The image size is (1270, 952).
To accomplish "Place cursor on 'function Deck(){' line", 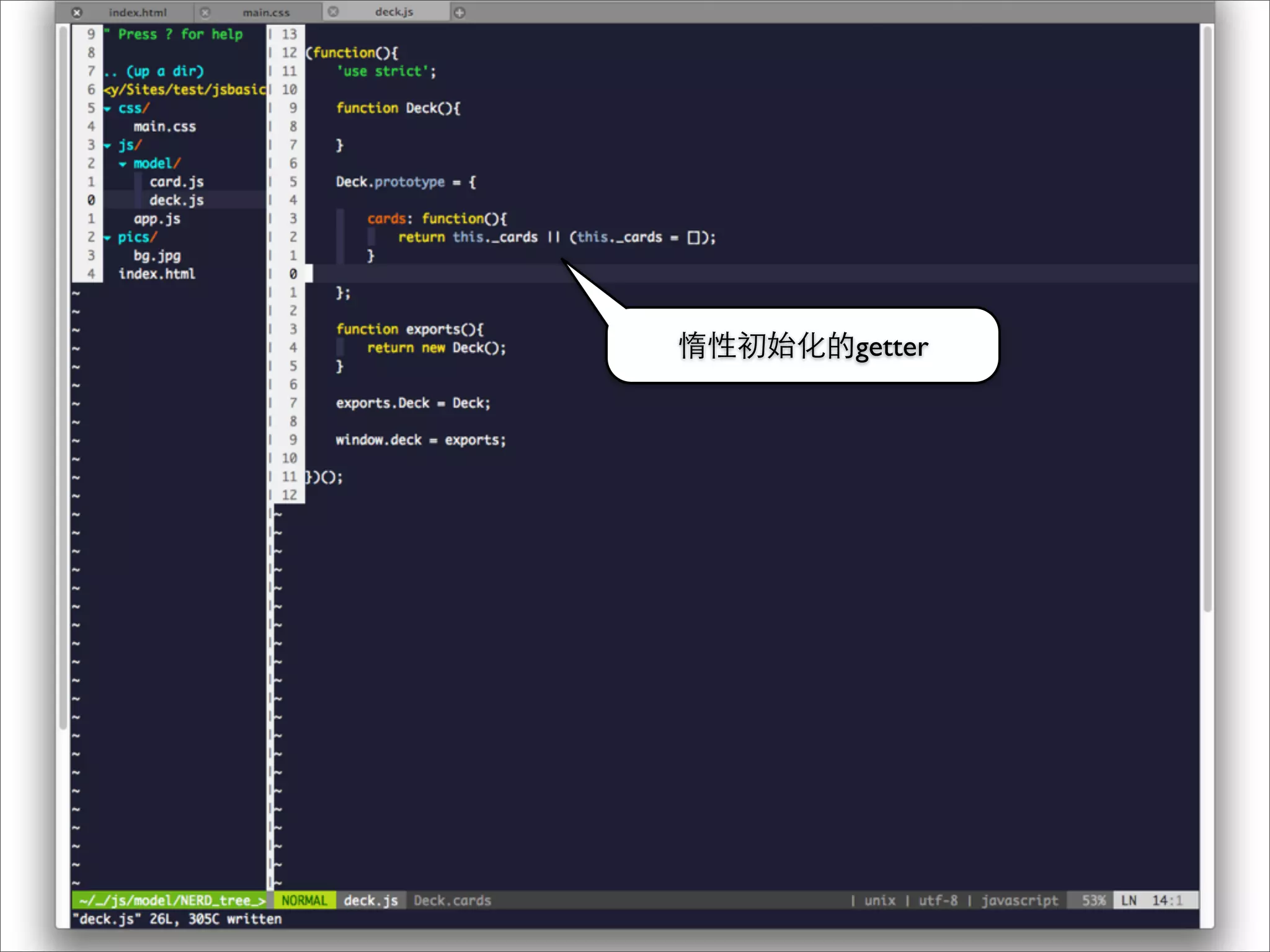I will (x=397, y=108).
